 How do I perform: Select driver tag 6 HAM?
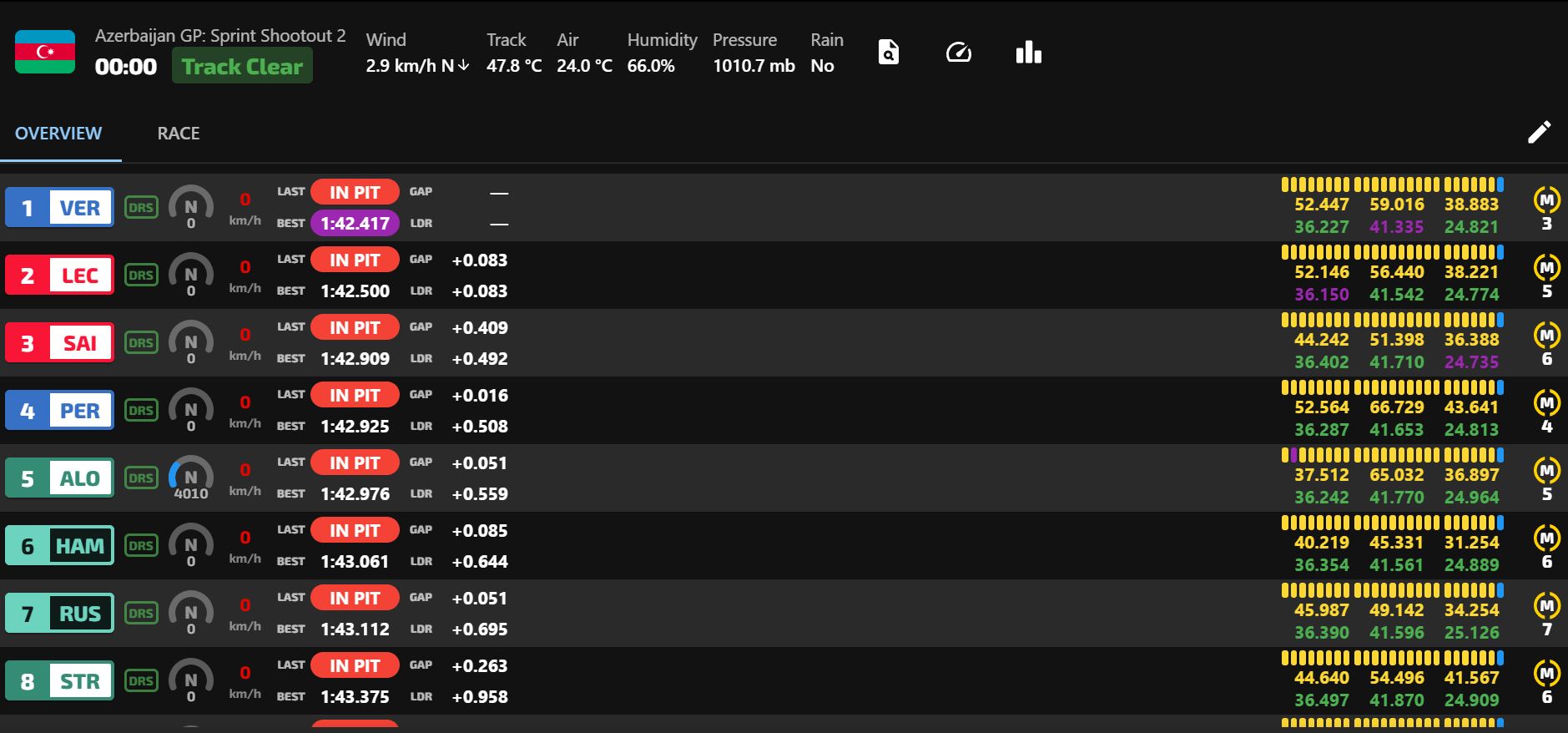59,546
